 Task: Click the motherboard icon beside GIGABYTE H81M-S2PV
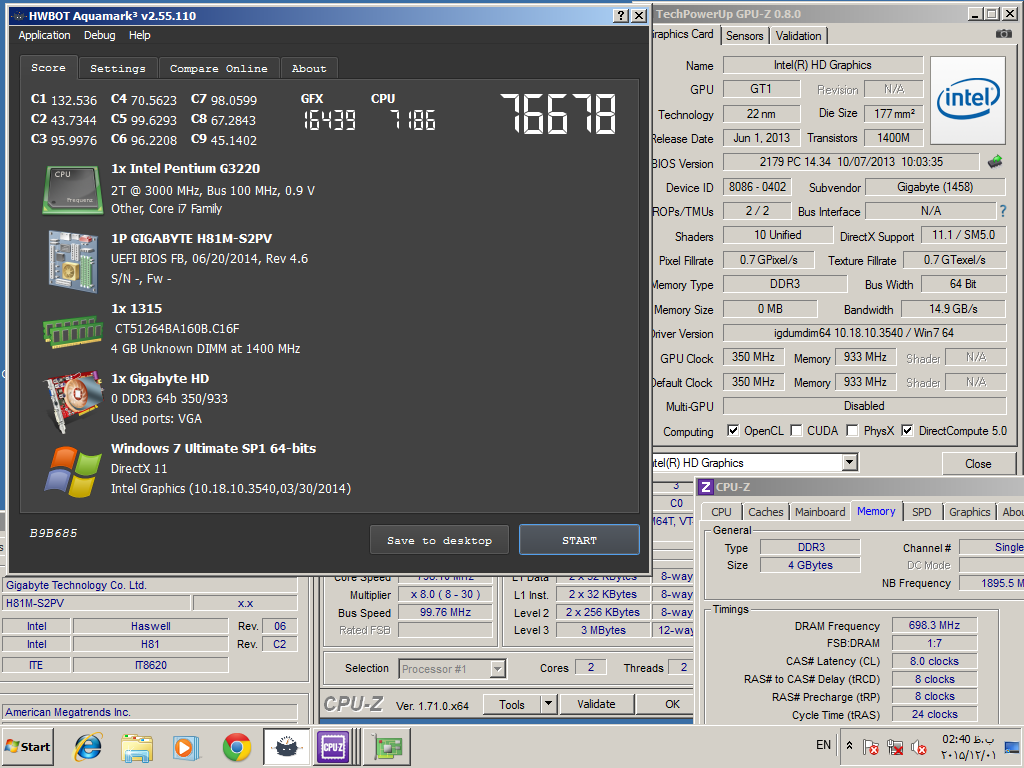(x=72, y=260)
